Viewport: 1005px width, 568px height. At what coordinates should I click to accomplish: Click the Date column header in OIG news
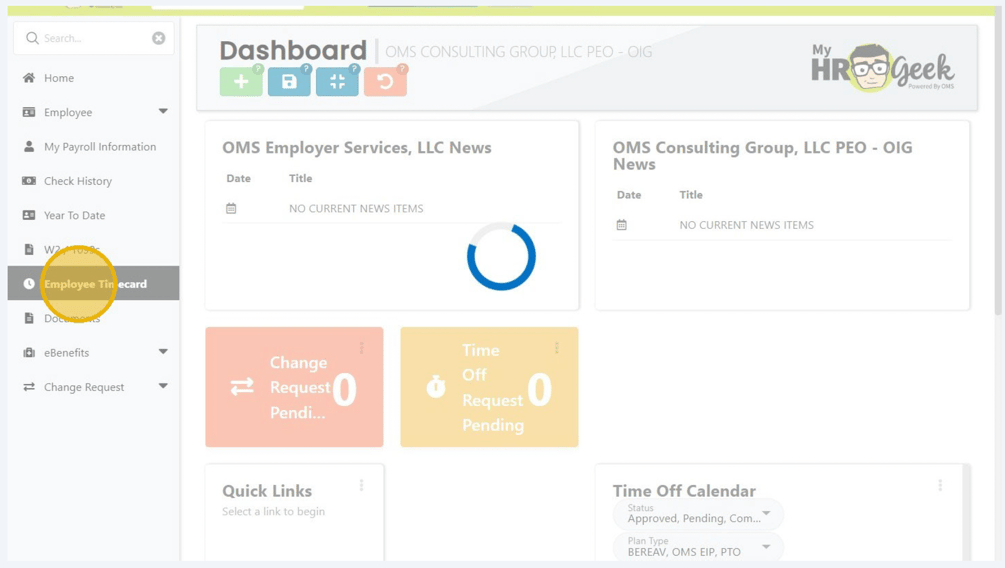point(629,195)
